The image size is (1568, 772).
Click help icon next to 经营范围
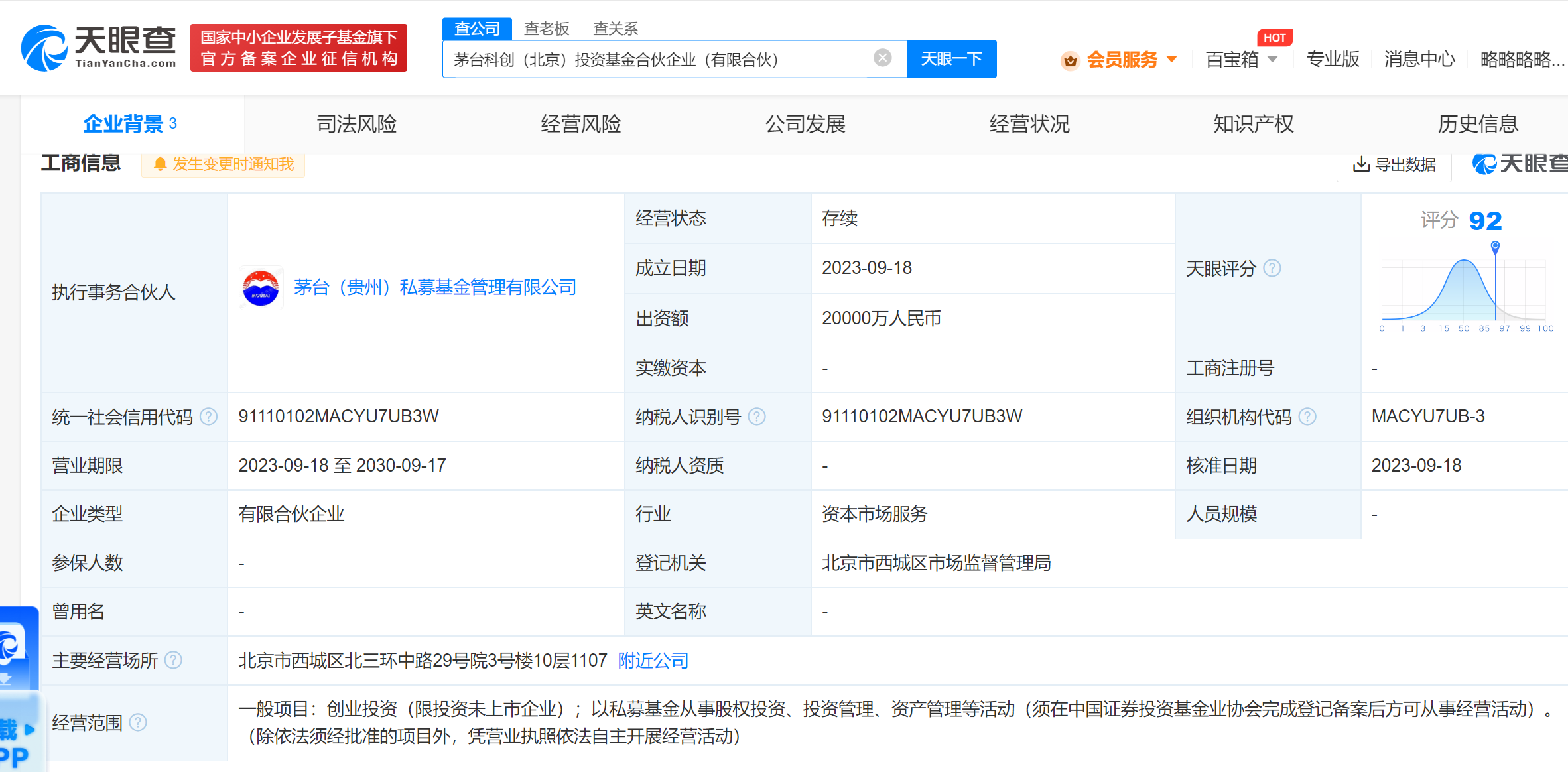(x=138, y=722)
